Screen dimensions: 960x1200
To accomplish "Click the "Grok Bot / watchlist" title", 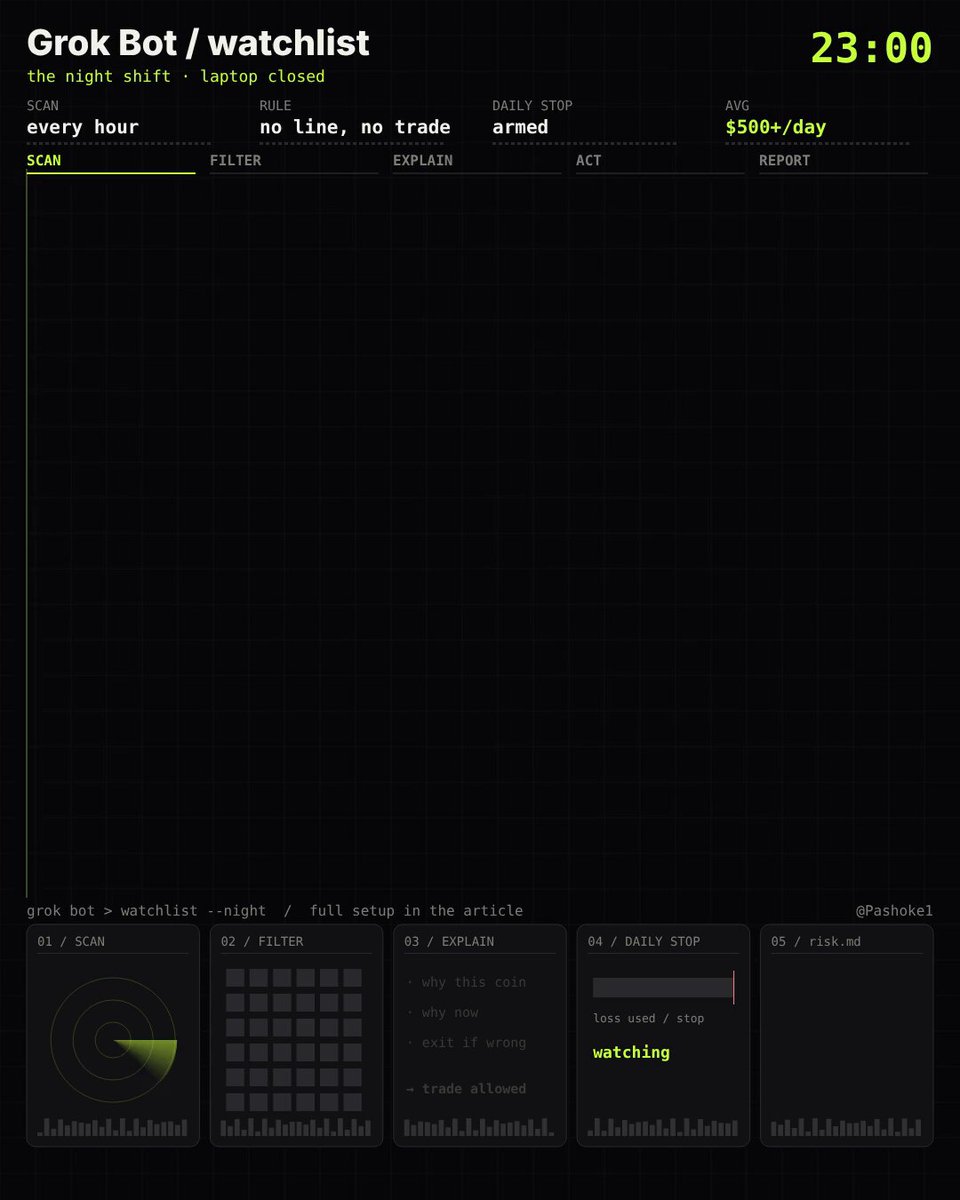I will point(198,42).
